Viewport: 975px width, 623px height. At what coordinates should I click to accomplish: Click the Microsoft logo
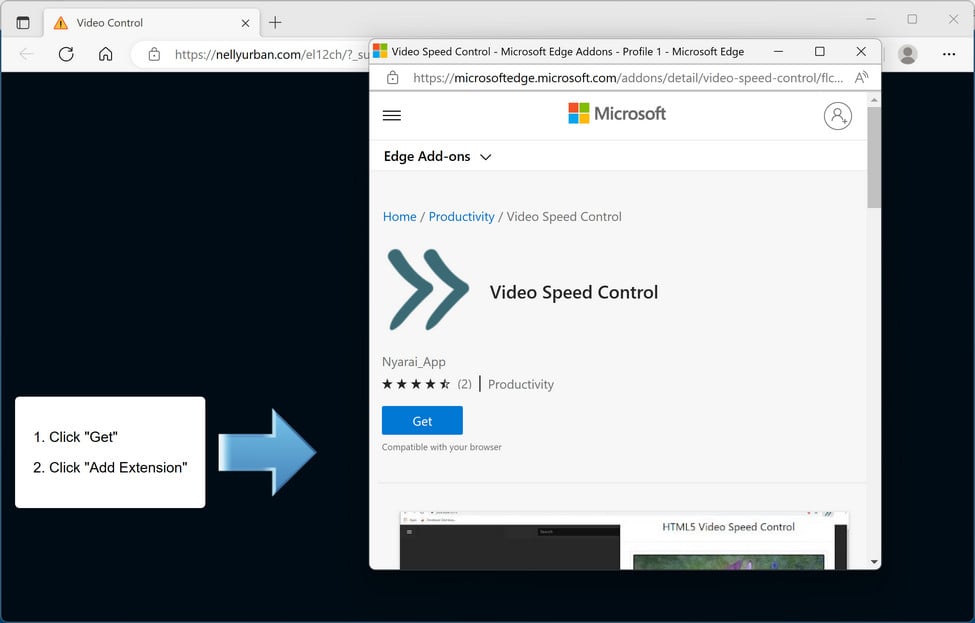tap(617, 114)
